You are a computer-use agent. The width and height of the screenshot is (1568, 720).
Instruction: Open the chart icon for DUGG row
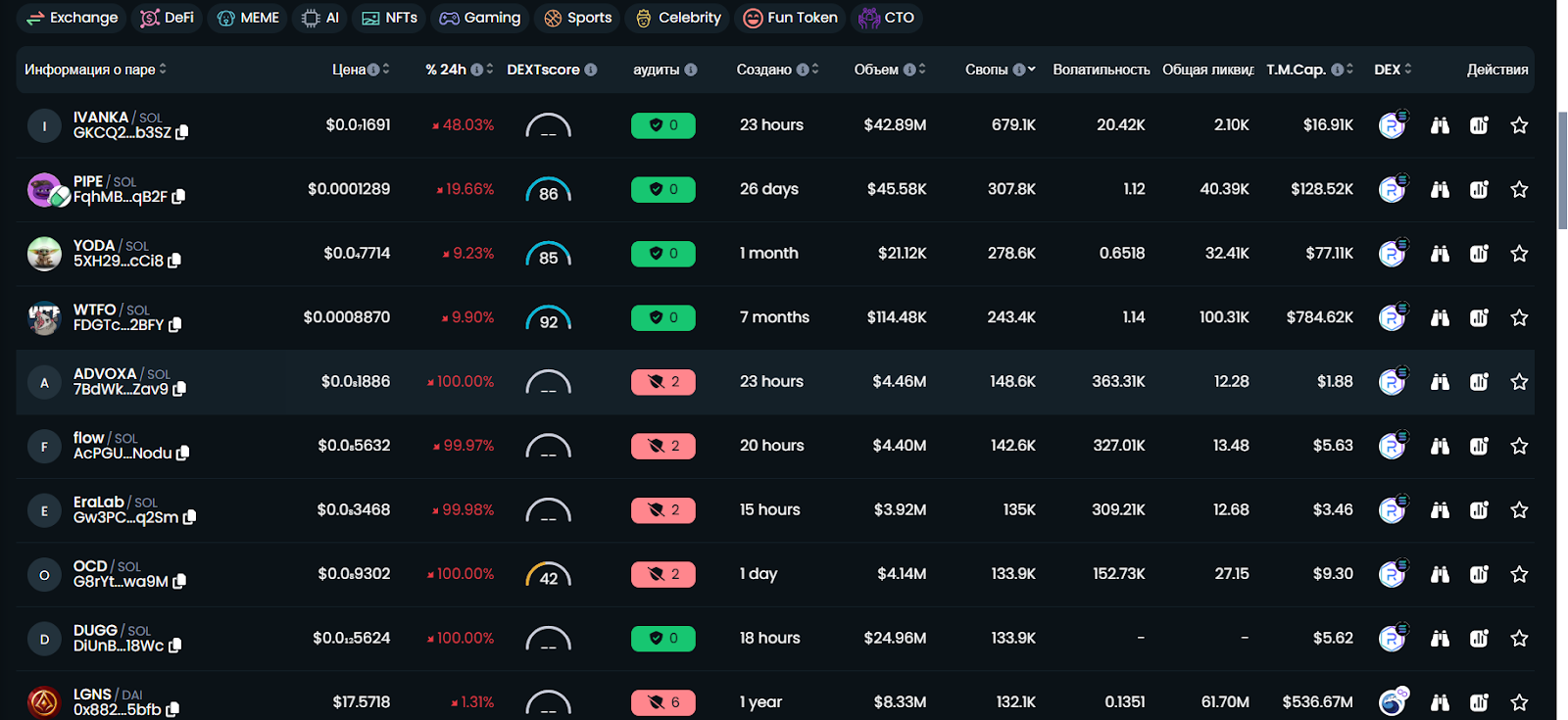[1479, 639]
